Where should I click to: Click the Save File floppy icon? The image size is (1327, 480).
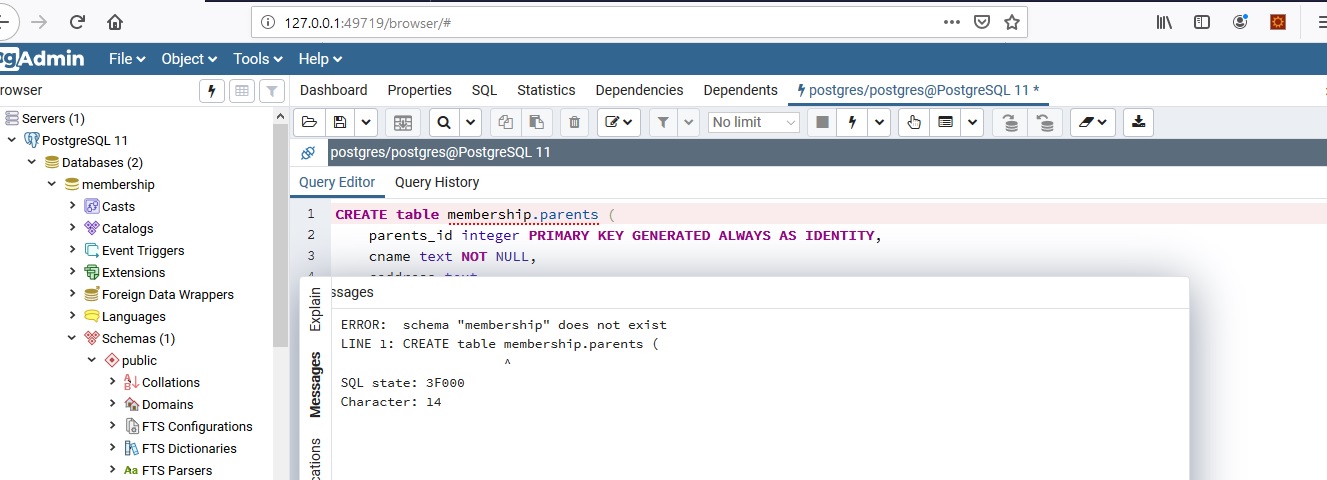point(340,122)
